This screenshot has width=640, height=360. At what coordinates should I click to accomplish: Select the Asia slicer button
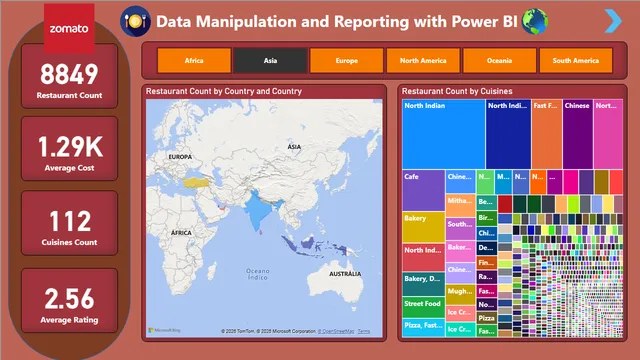(x=270, y=60)
